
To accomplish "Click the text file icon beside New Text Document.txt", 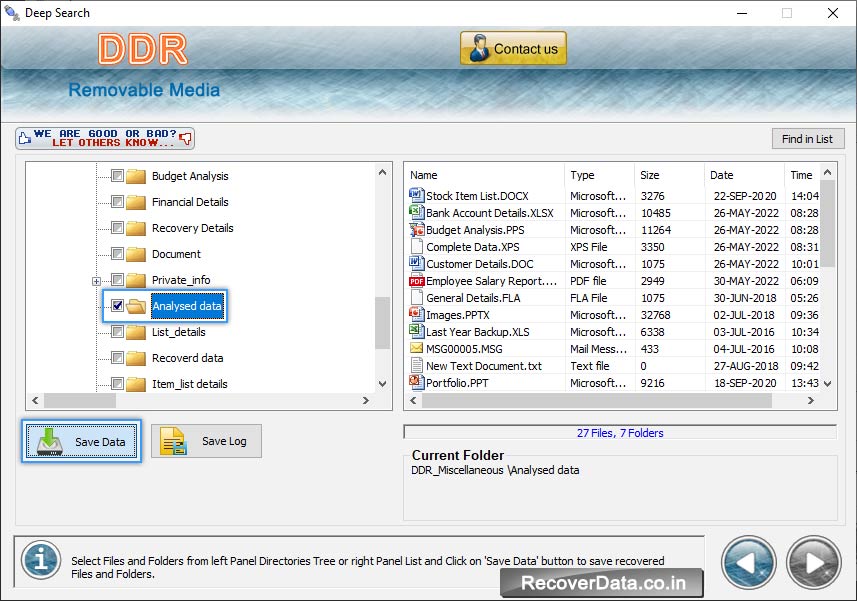I will [416, 365].
